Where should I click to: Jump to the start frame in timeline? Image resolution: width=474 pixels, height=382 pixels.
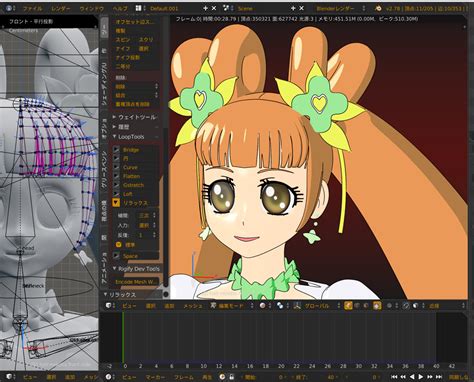[394, 377]
